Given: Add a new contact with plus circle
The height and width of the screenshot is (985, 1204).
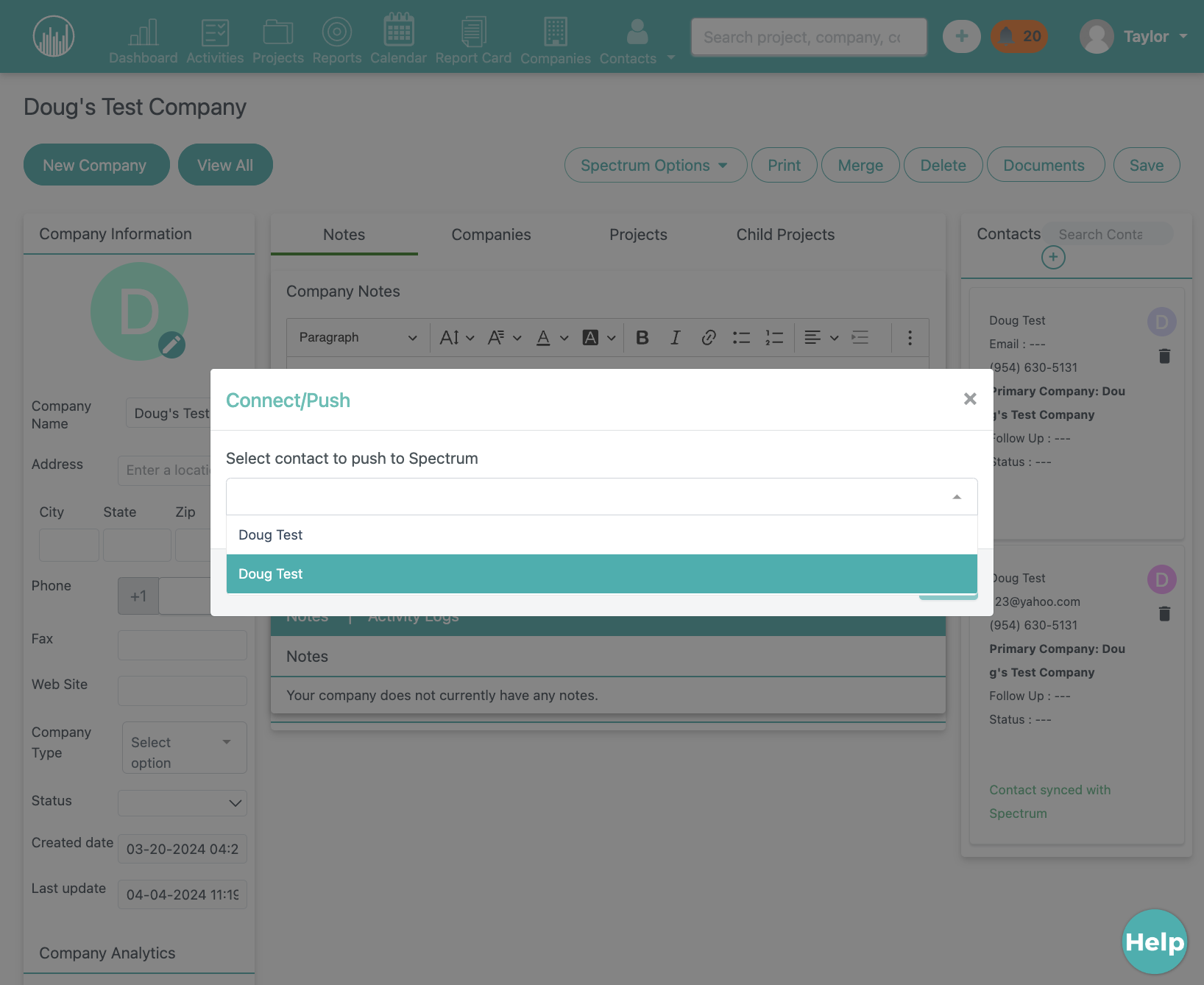Looking at the screenshot, I should [x=1053, y=257].
